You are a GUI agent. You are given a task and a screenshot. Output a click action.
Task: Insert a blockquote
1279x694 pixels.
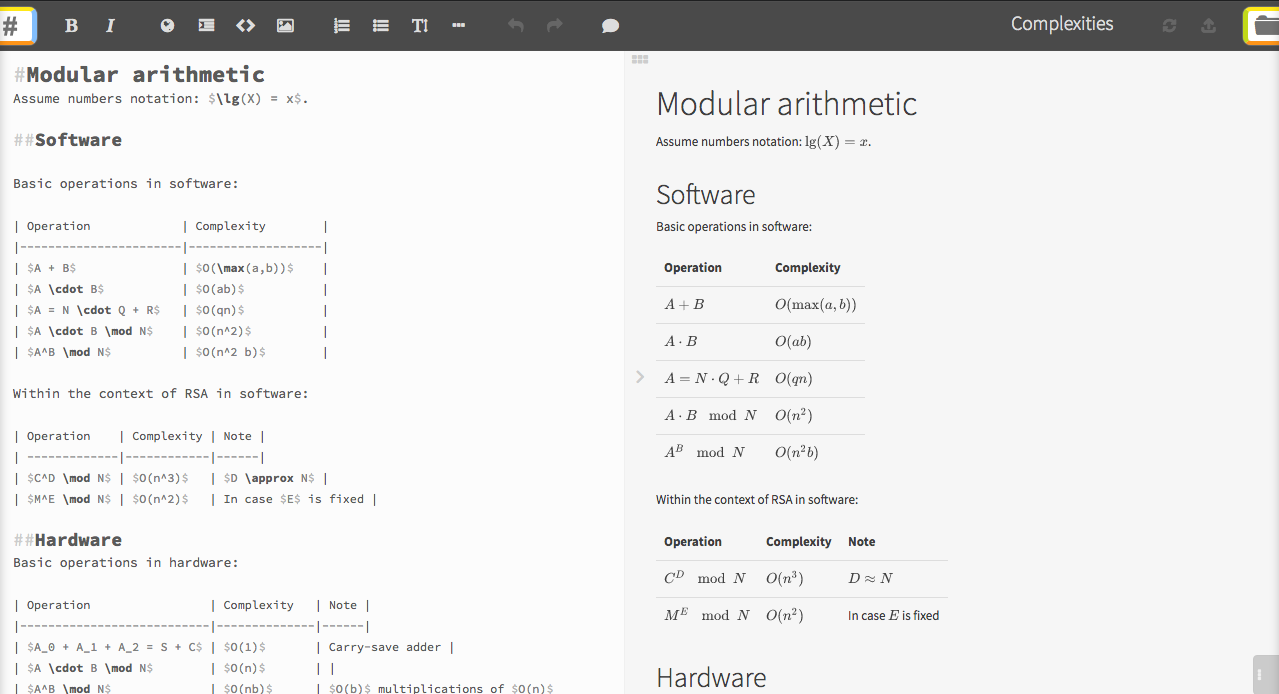point(206,25)
